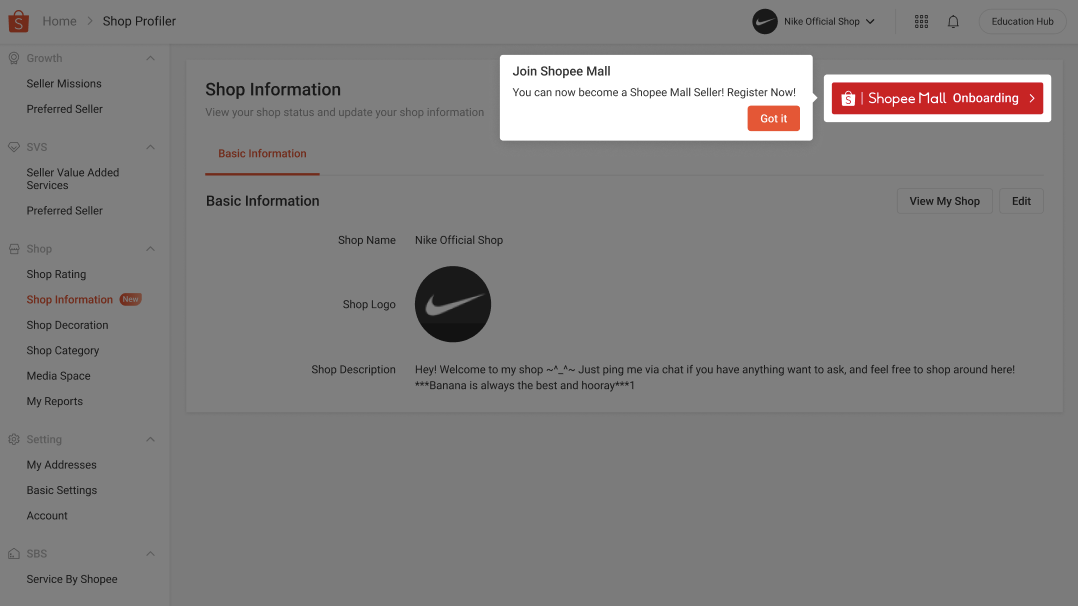Open the apps grid icon in header
Screen dimensions: 1078x606
coord(921,21)
